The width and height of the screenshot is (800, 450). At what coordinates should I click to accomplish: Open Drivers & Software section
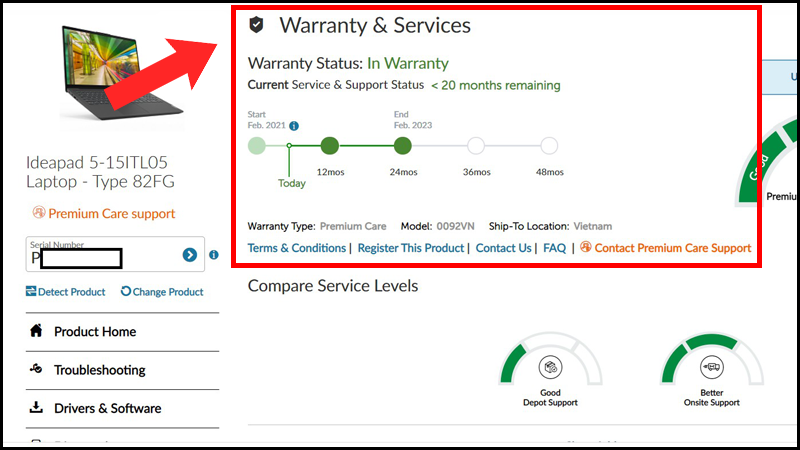coord(107,408)
